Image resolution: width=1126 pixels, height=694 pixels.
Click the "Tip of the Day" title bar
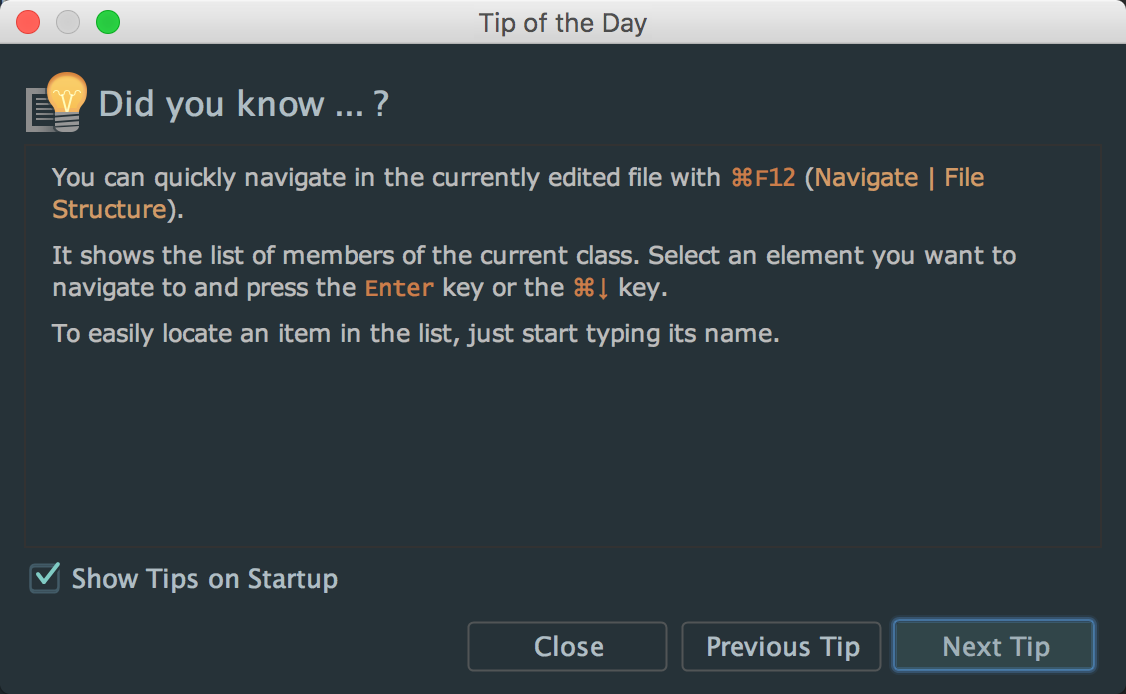pos(562,22)
